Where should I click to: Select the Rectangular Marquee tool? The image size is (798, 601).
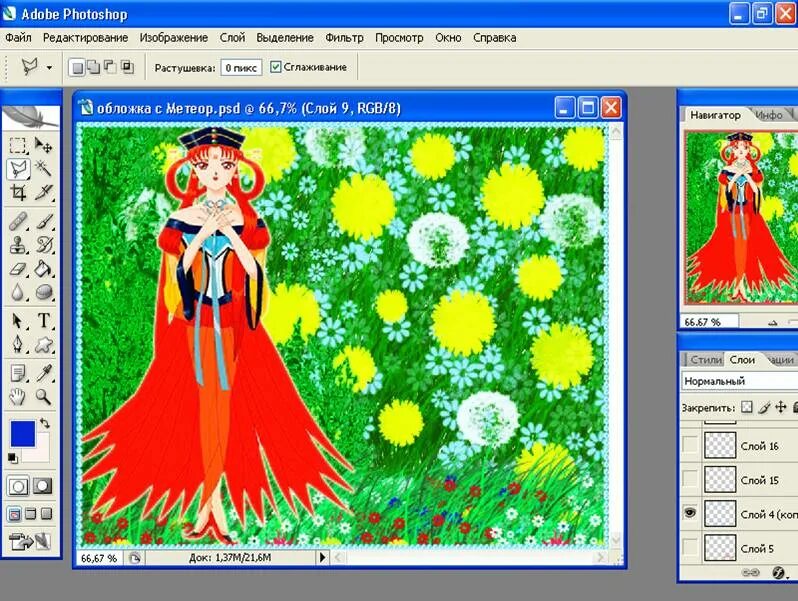(x=18, y=146)
